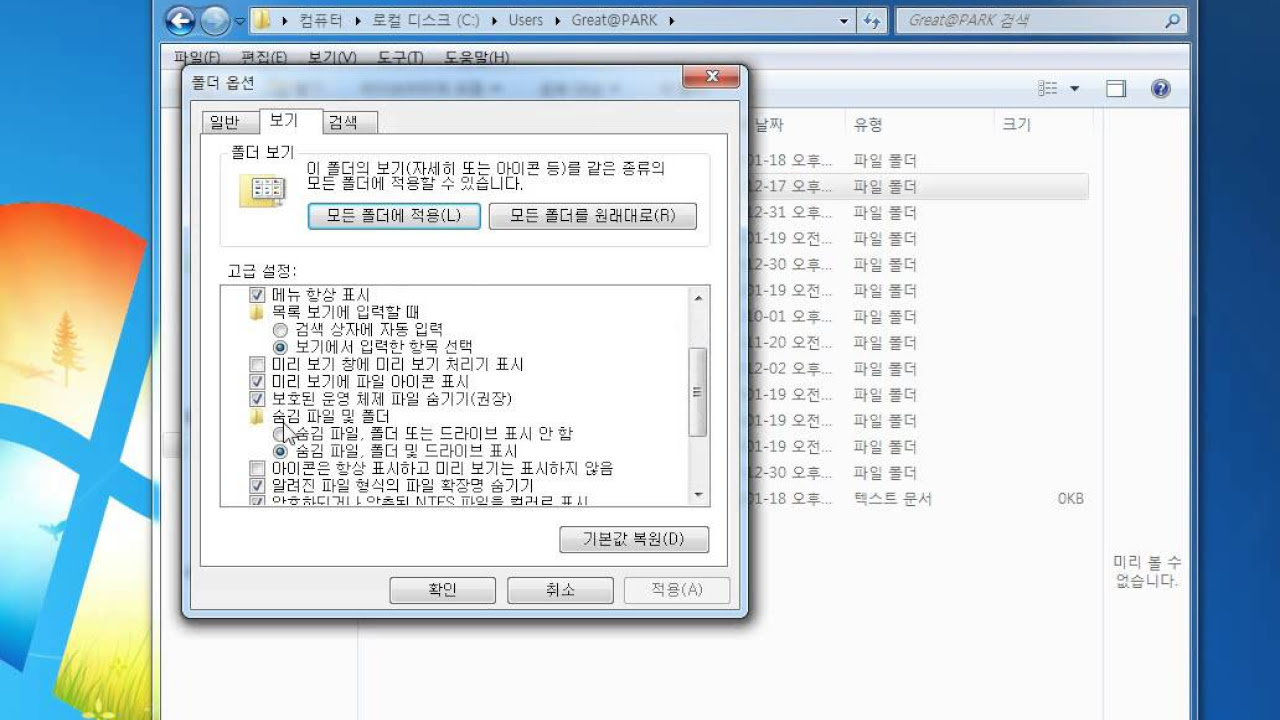Toggle 아이콘은 항상 표시하고 미리 보기는 표시하지 않음

(x=257, y=468)
